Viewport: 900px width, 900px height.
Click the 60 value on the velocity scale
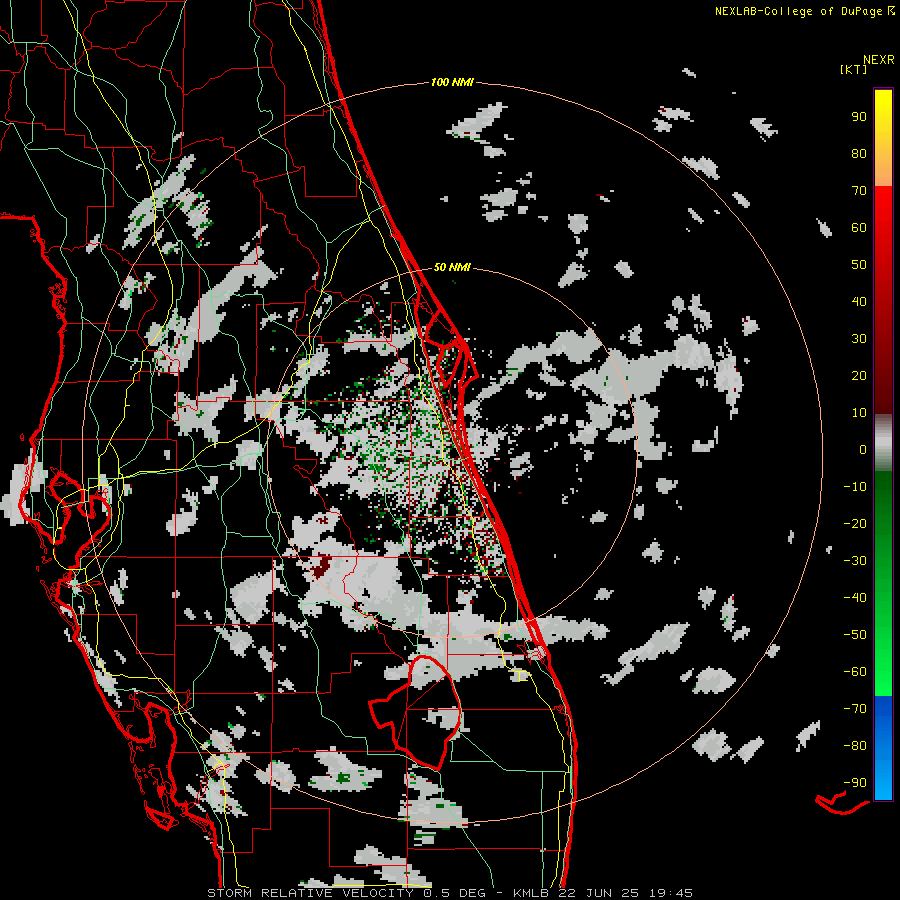859,228
